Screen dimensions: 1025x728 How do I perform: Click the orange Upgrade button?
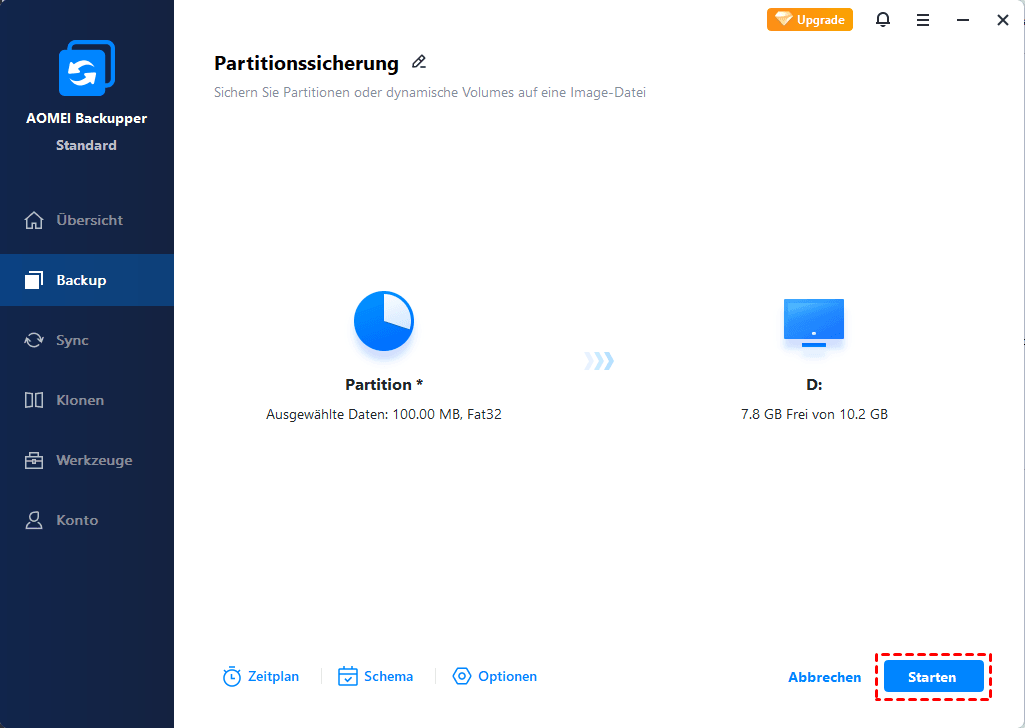pos(809,20)
